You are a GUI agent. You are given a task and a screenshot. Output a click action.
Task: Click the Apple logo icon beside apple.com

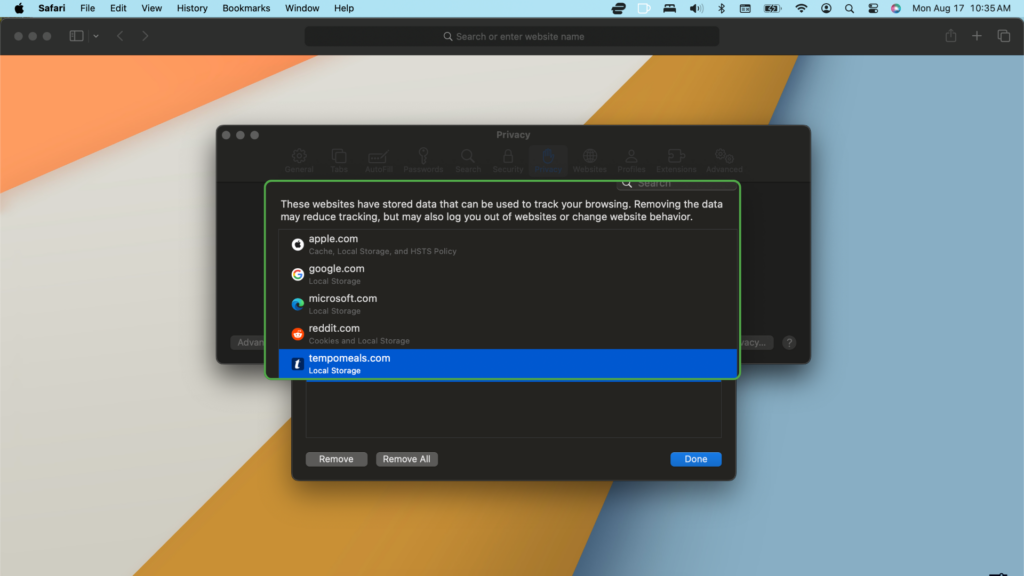tap(298, 244)
